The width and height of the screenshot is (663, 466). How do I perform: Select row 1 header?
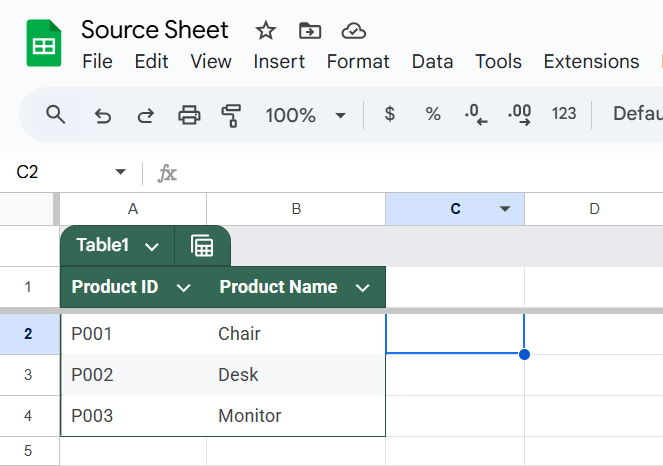(x=28, y=287)
